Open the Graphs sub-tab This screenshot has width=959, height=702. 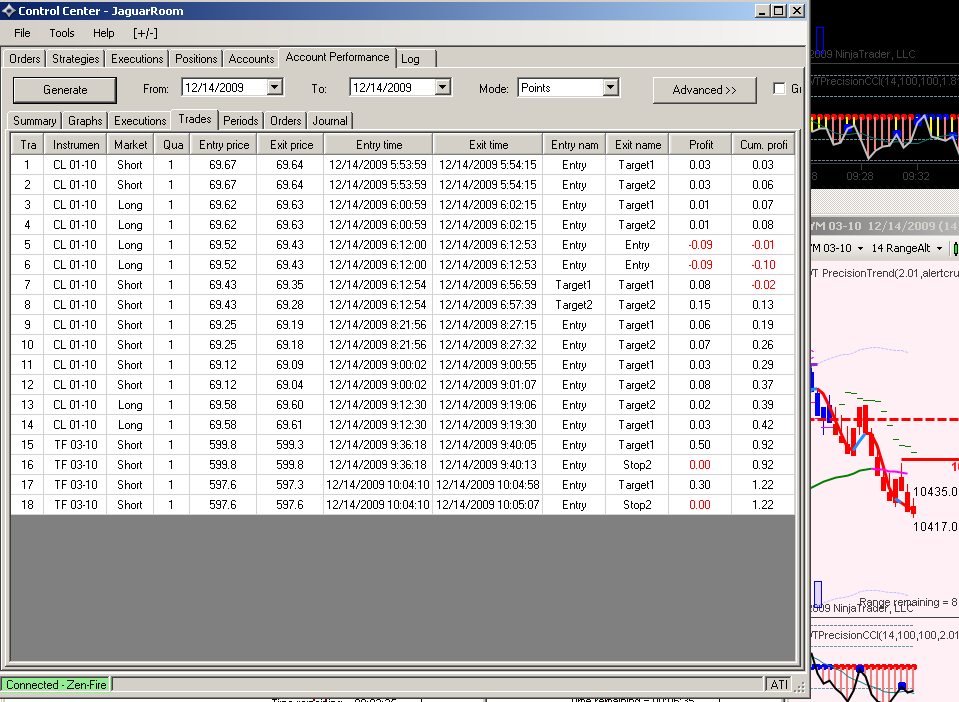point(85,120)
